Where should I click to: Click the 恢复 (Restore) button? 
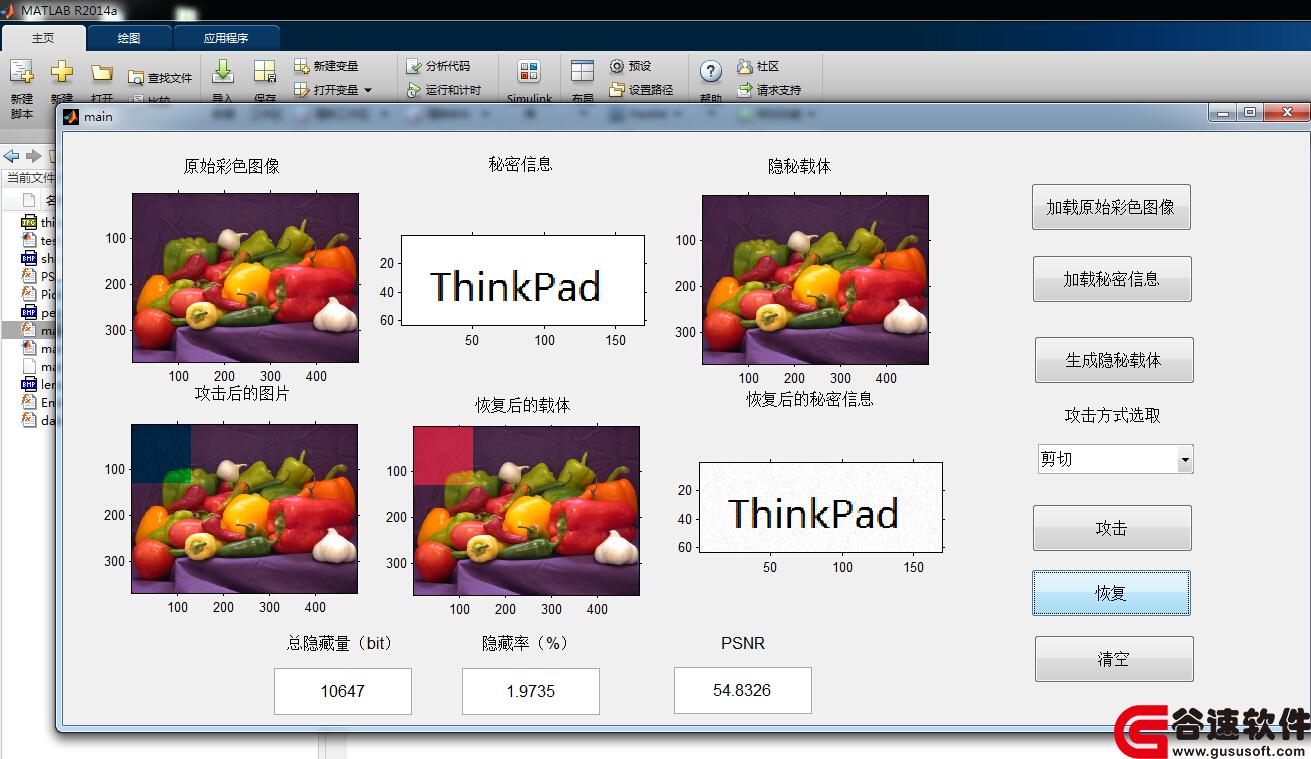coord(1112,593)
